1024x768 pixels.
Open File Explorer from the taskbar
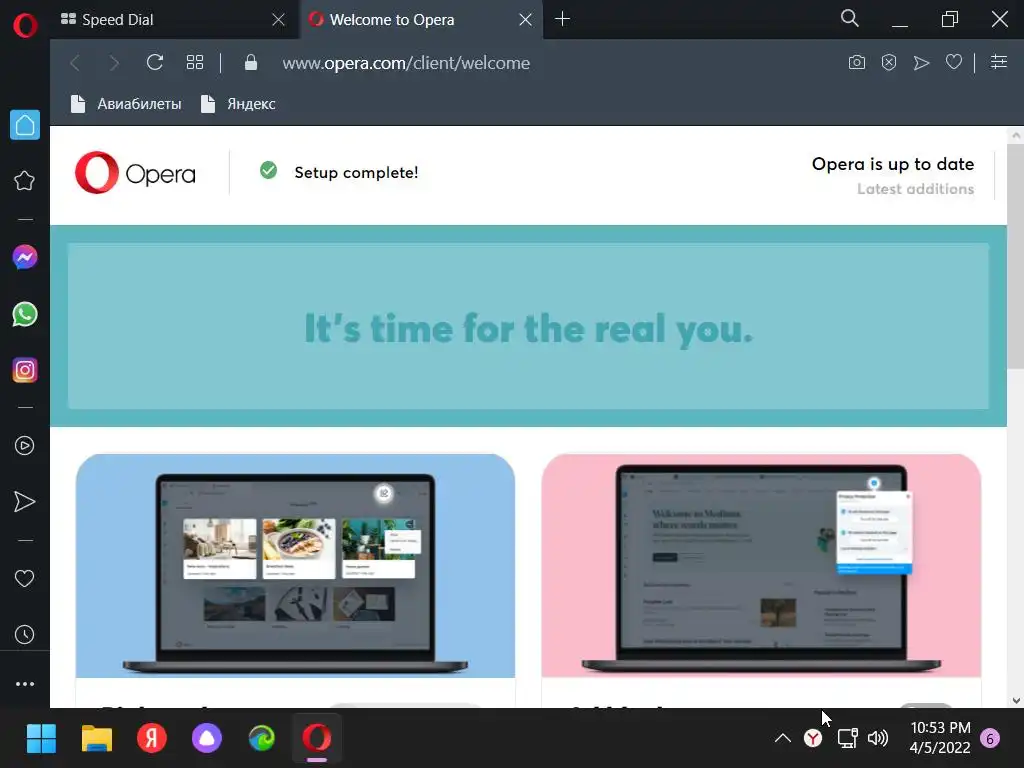(x=97, y=739)
